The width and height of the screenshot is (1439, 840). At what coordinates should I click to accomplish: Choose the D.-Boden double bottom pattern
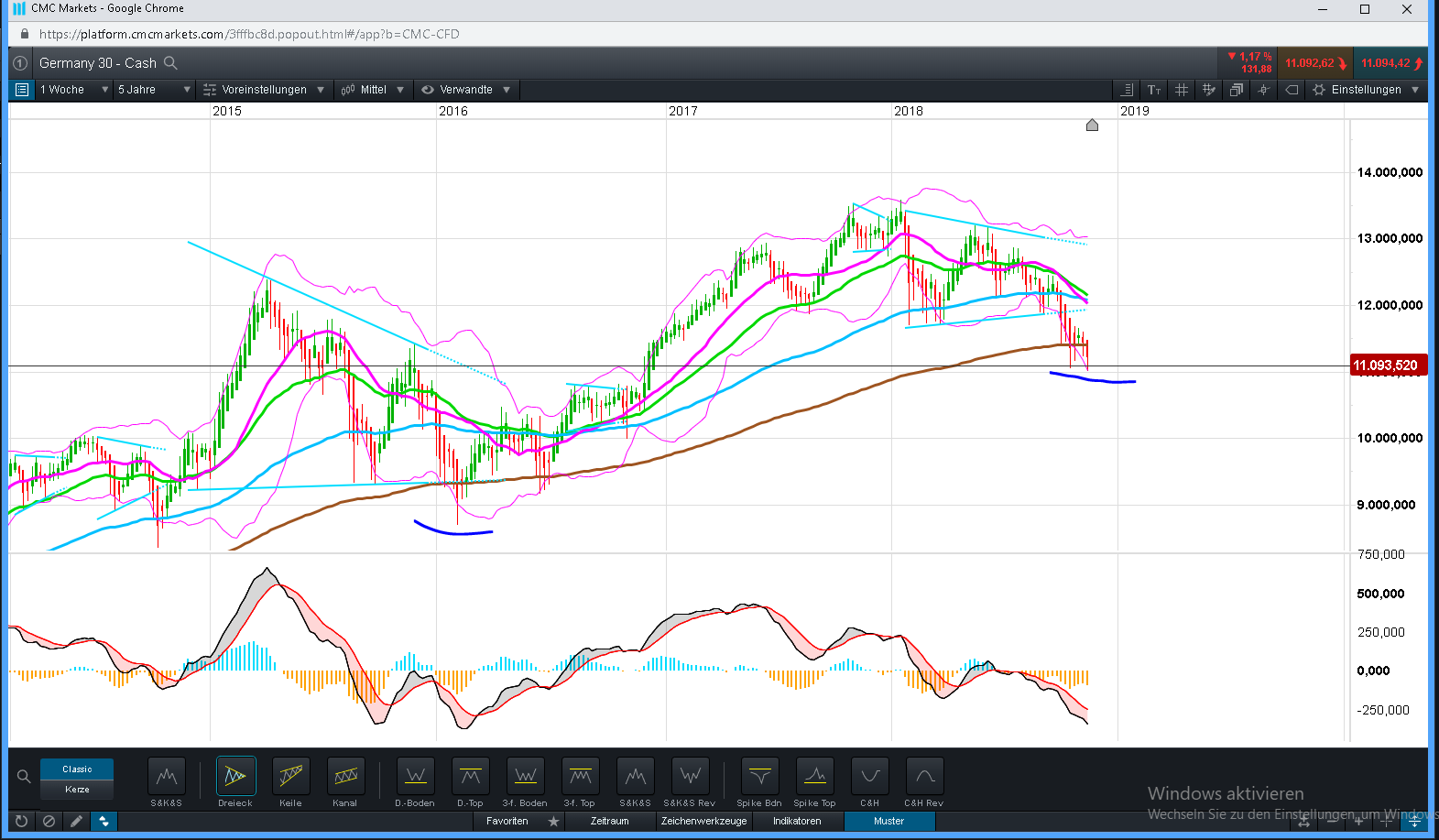point(415,777)
